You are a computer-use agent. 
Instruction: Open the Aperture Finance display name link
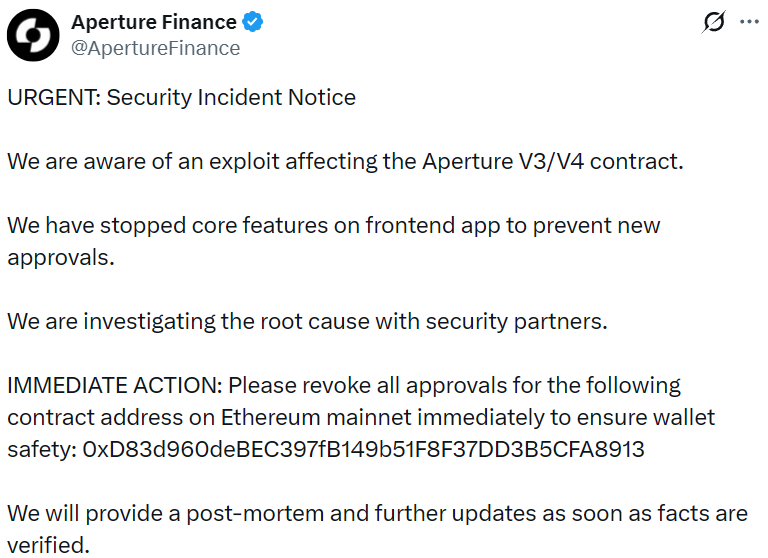pyautogui.click(x=154, y=22)
